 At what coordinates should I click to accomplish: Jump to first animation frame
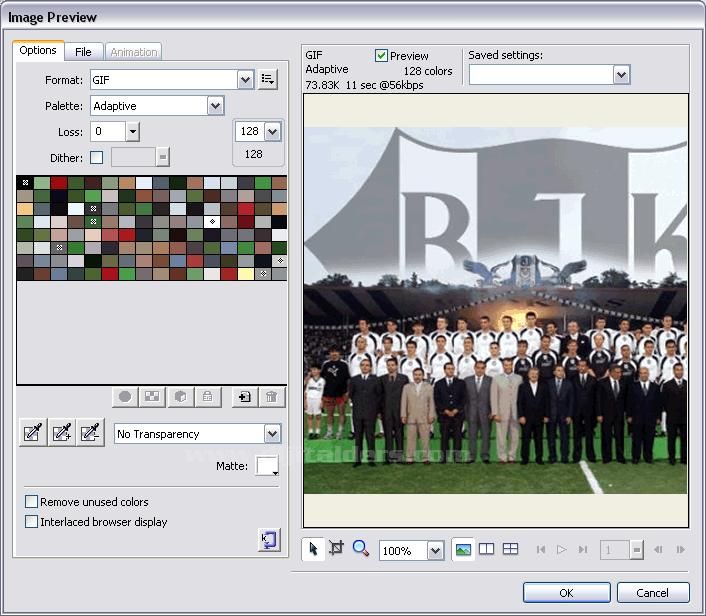click(541, 549)
